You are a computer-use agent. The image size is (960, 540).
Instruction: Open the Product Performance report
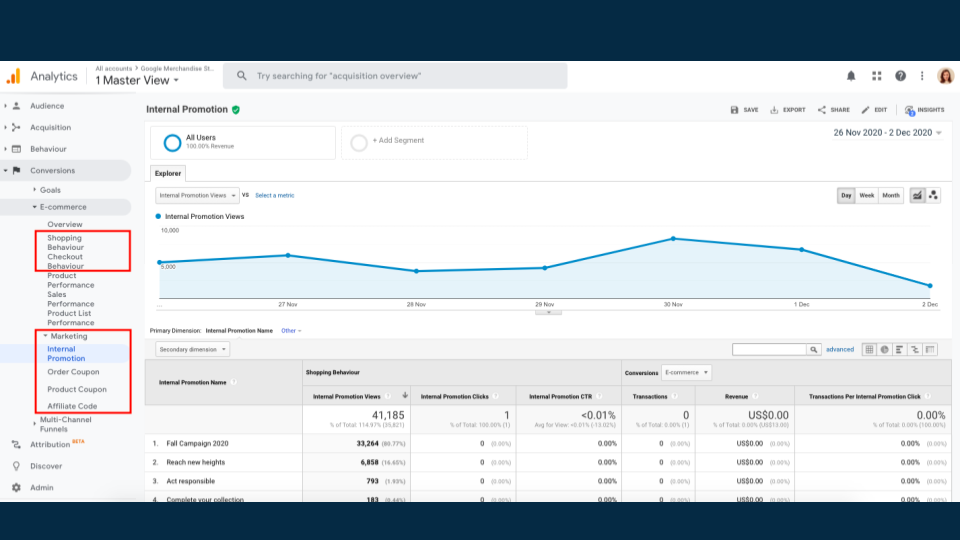[x=71, y=280]
